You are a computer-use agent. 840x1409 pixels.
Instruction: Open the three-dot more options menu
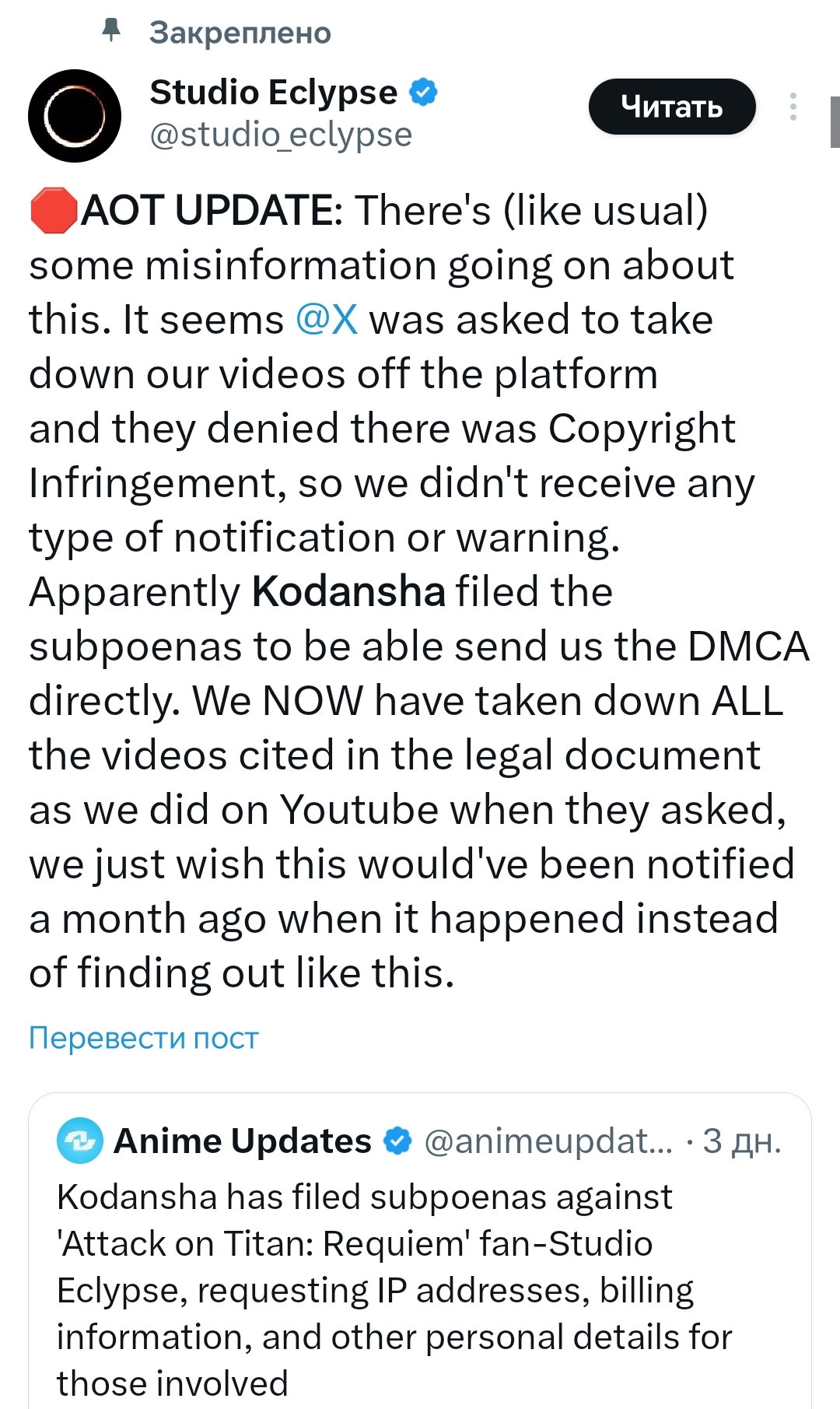[x=793, y=107]
